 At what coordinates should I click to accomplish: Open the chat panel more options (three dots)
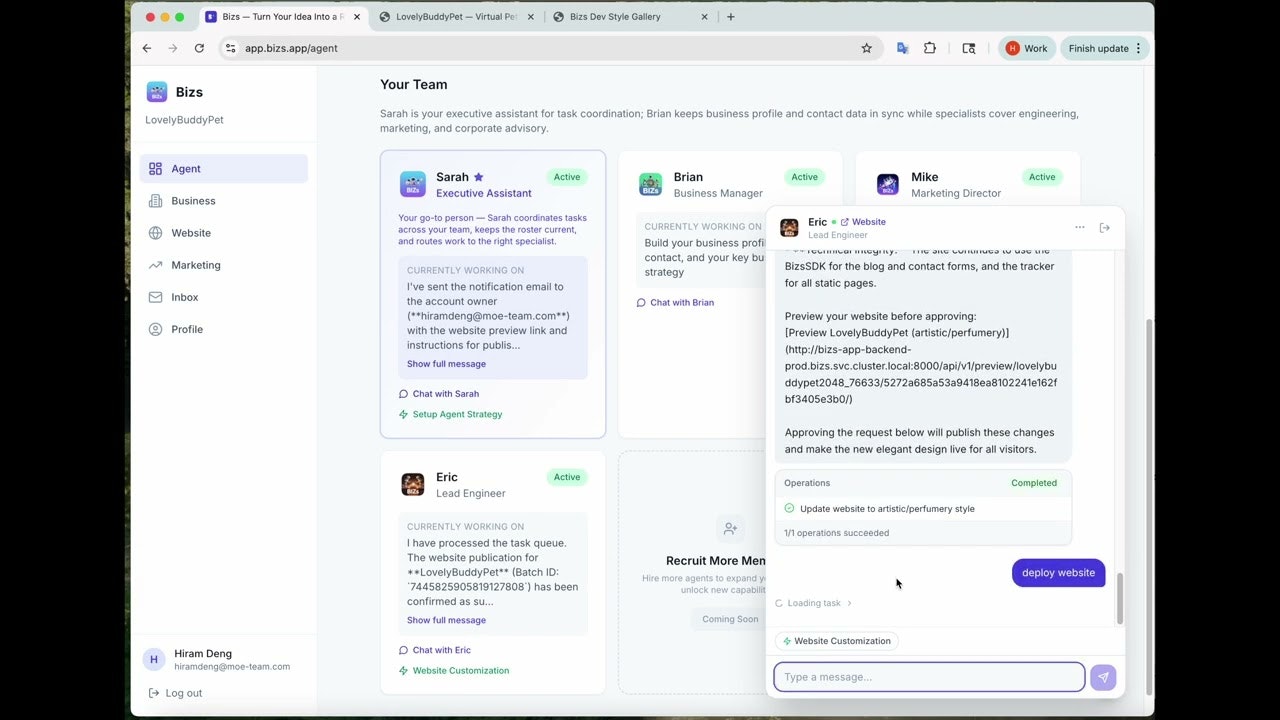click(x=1080, y=227)
